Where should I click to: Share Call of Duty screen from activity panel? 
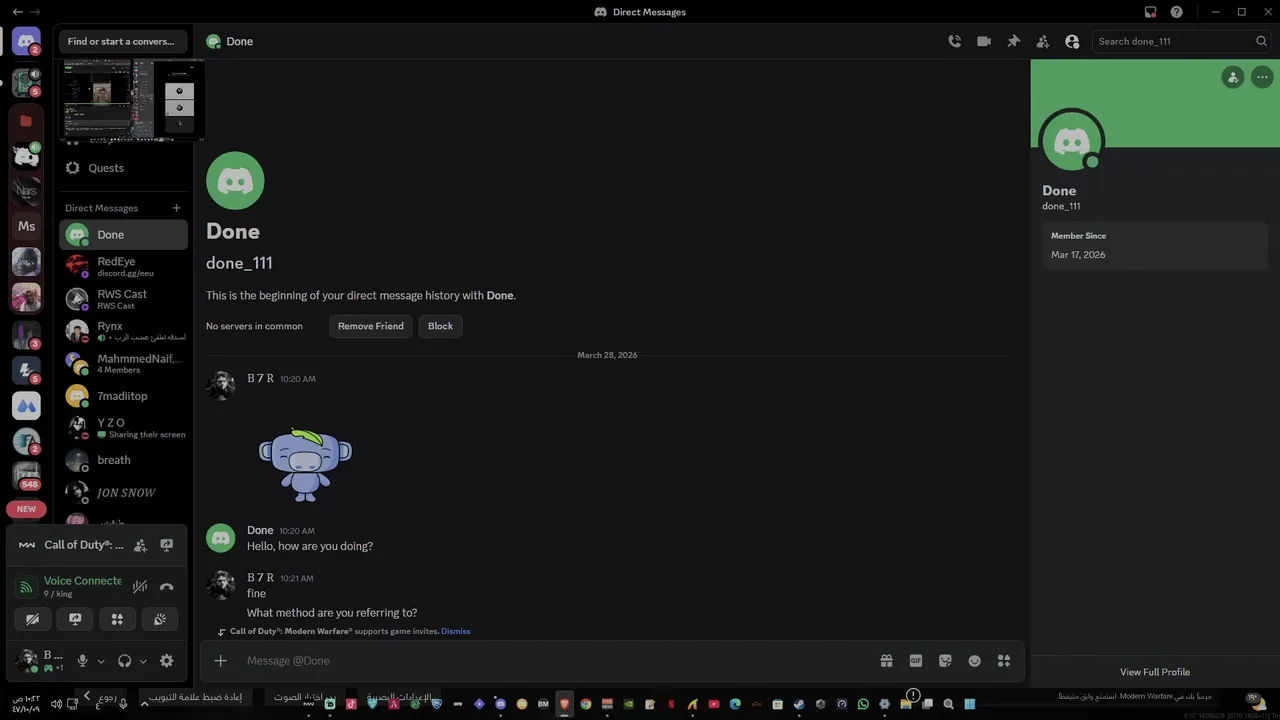click(167, 545)
